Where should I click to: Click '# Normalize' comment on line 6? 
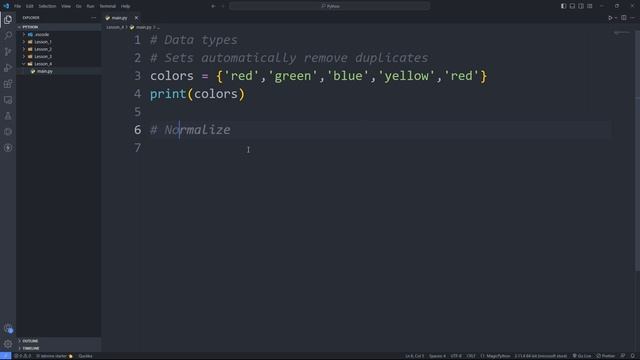point(190,130)
